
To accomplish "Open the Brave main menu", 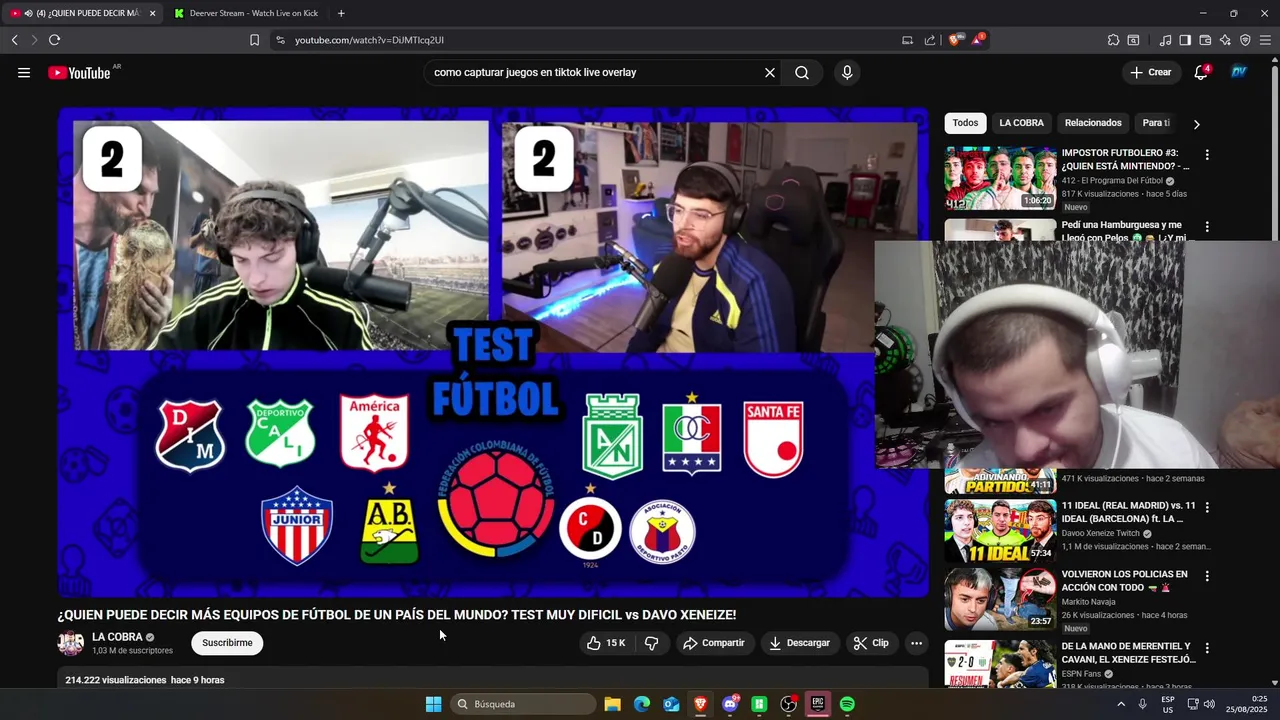I will 1265,40.
